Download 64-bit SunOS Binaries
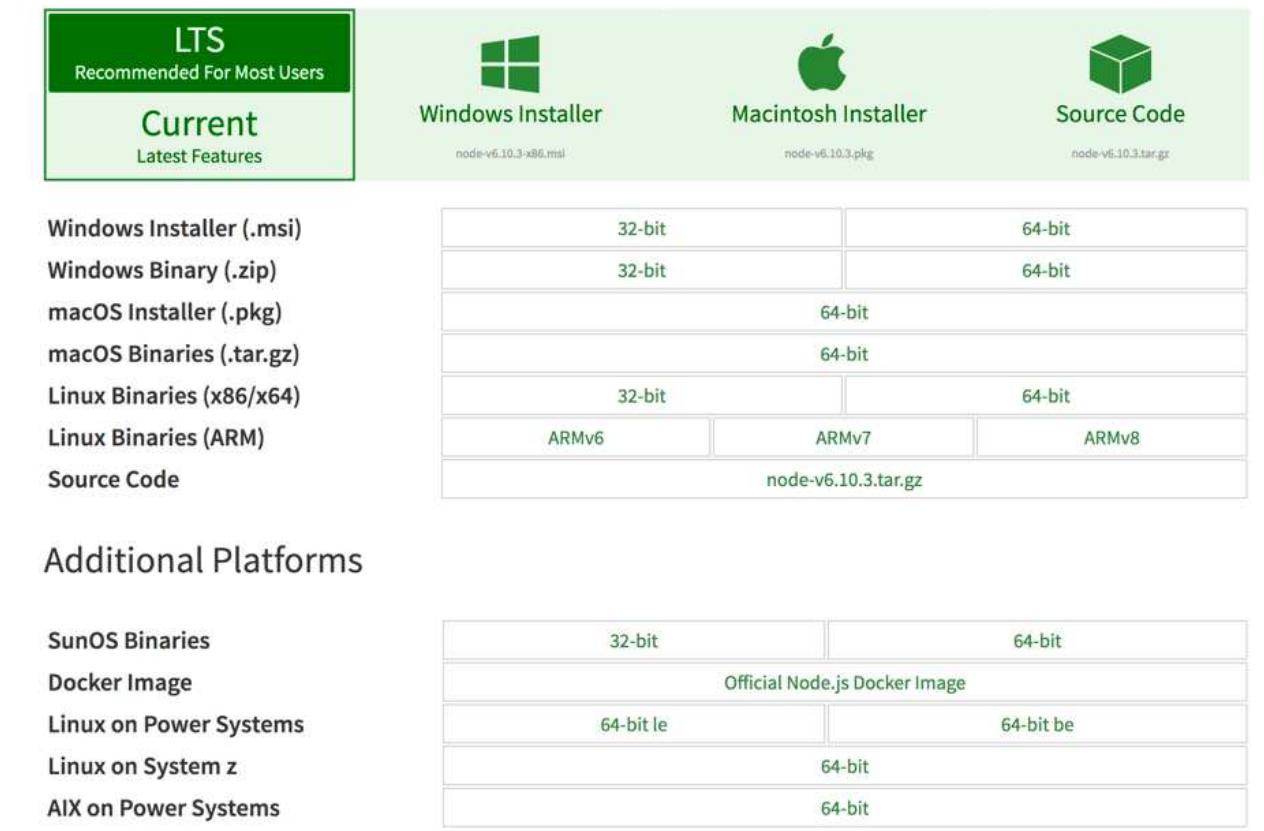The height and width of the screenshot is (831, 1264). click(x=1038, y=640)
